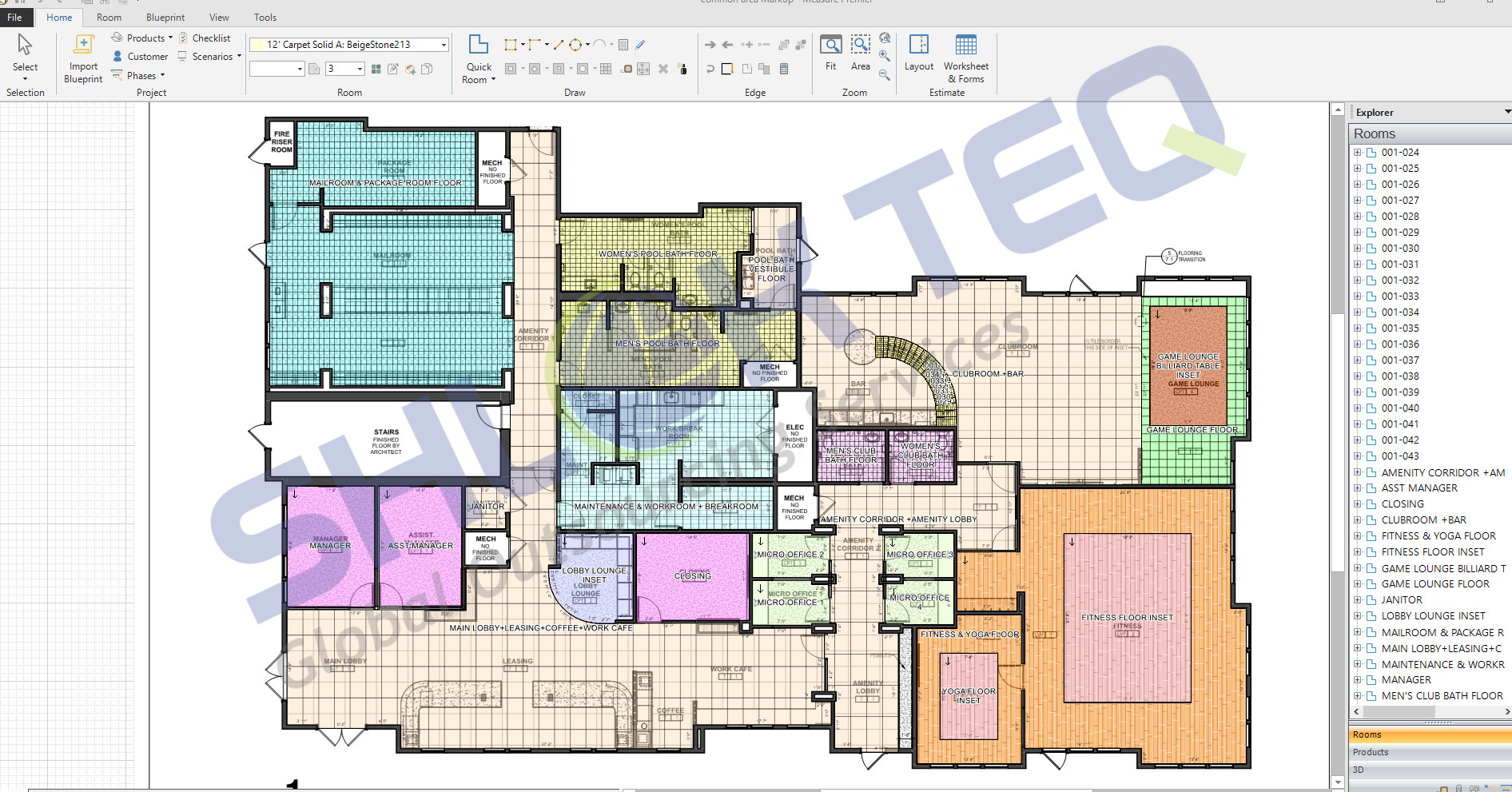
Task: Select the rectangle room draw tool
Action: tap(511, 45)
